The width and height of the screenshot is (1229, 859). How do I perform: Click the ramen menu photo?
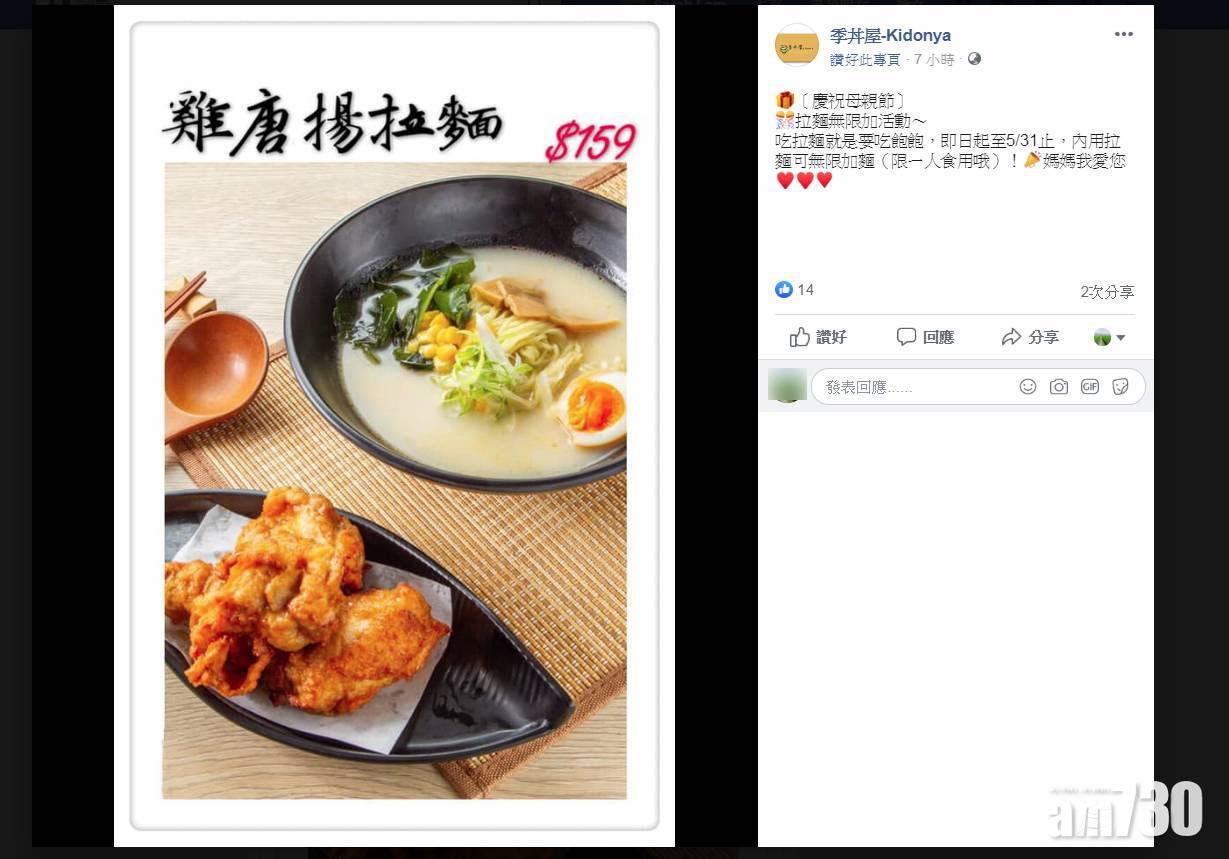click(394, 426)
